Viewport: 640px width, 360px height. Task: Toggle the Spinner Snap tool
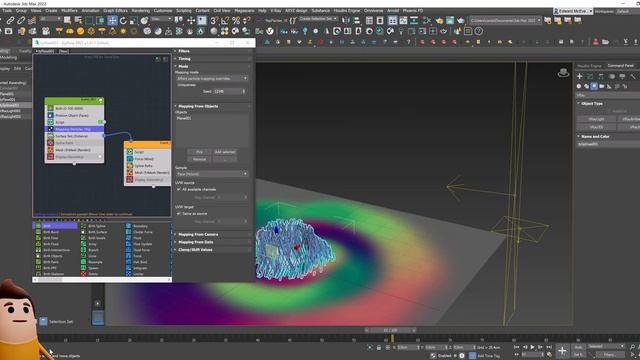point(246,20)
